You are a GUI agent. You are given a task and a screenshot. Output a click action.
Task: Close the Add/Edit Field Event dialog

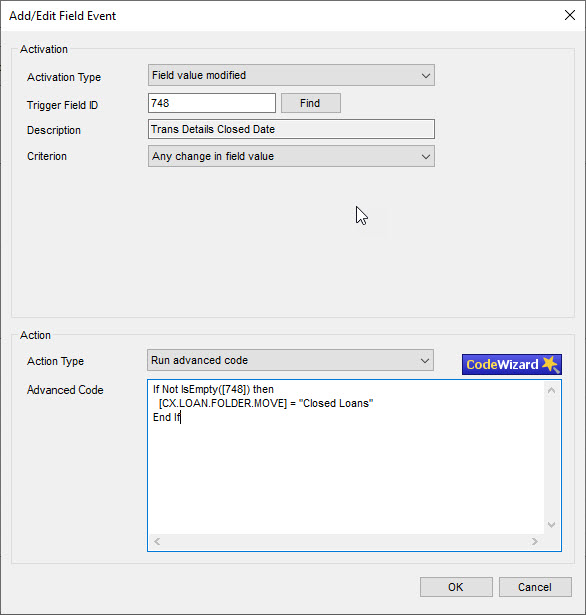click(570, 15)
